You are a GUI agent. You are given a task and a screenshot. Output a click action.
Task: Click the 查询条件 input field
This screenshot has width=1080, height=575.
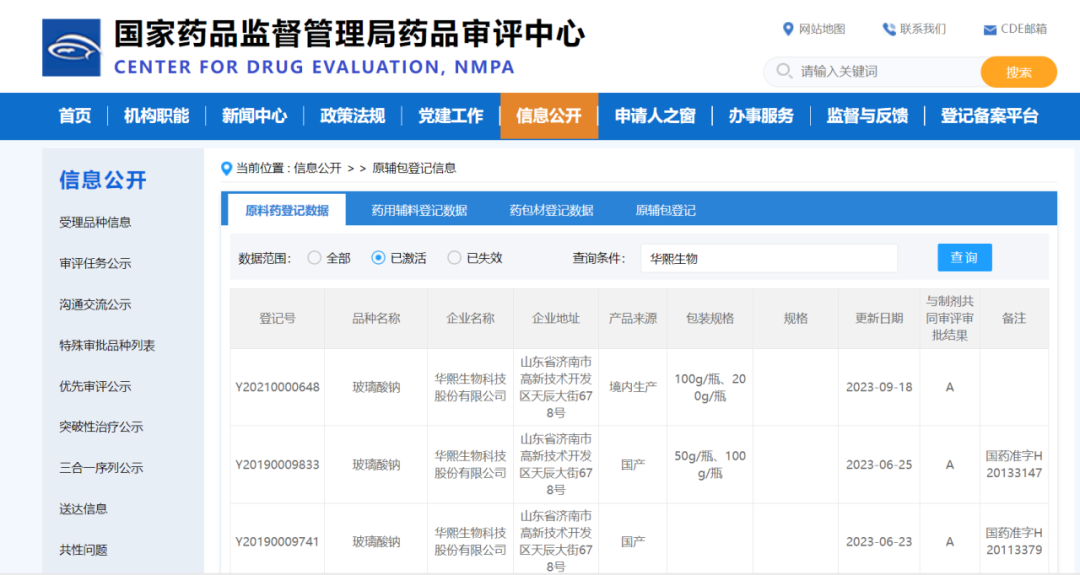pyautogui.click(x=768, y=258)
